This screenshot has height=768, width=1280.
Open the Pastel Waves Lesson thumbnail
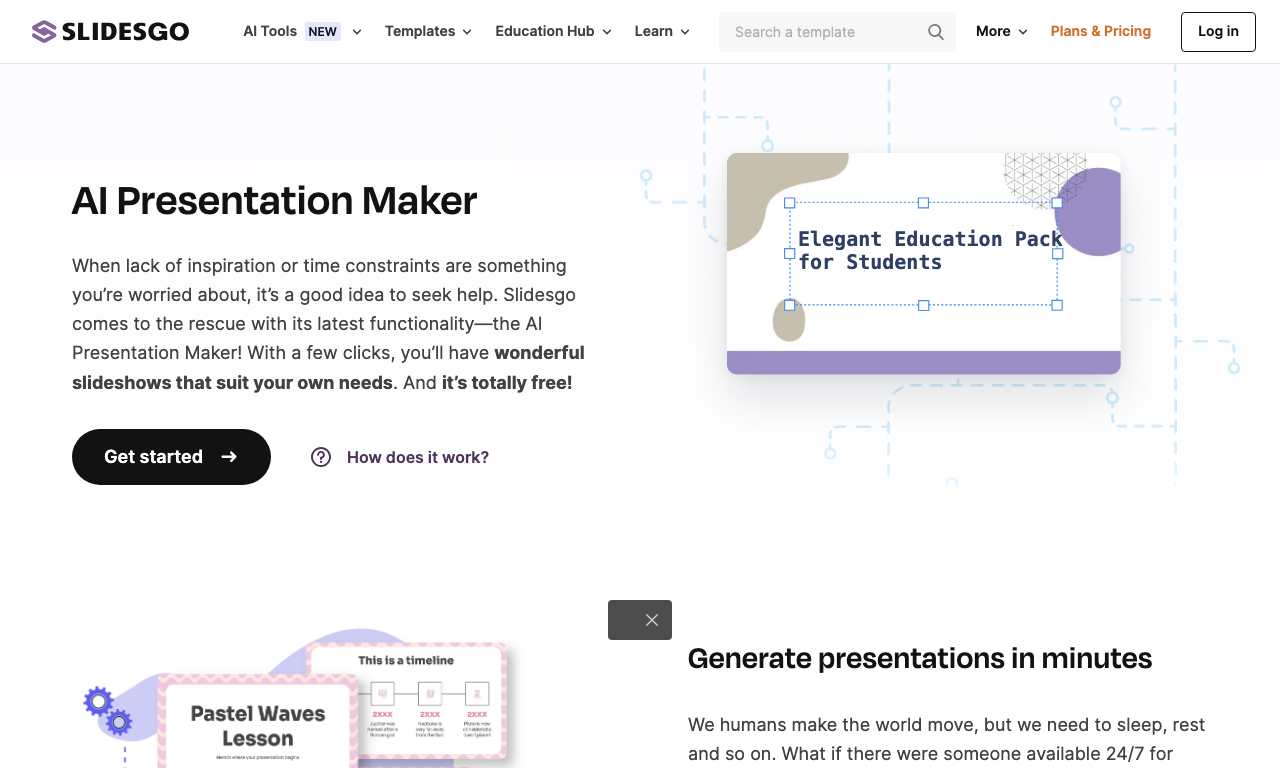click(258, 722)
